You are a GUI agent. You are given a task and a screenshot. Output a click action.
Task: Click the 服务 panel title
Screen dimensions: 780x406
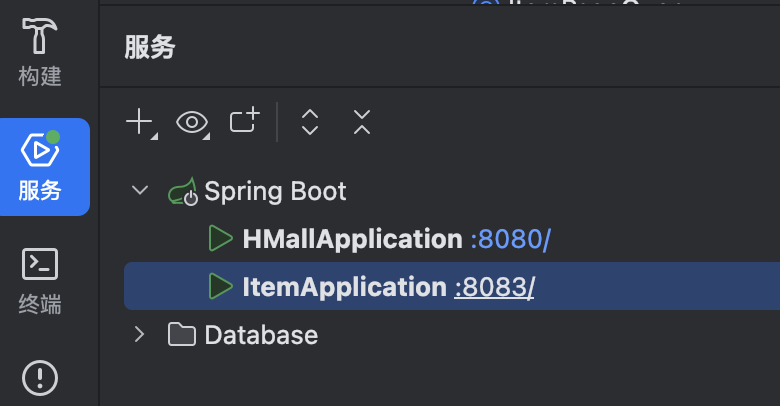[150, 47]
